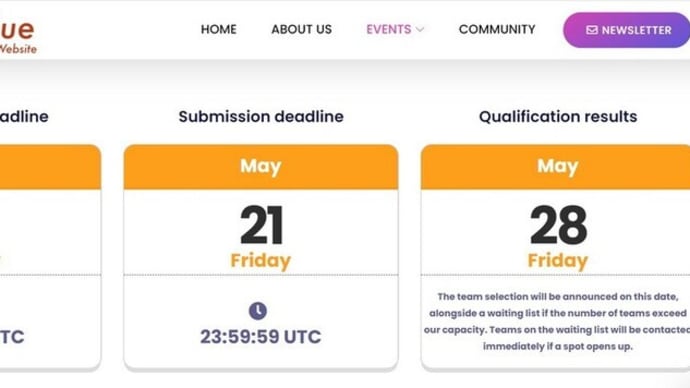690x388 pixels.
Task: Expand the Events dropdown chevron
Action: [x=420, y=29]
